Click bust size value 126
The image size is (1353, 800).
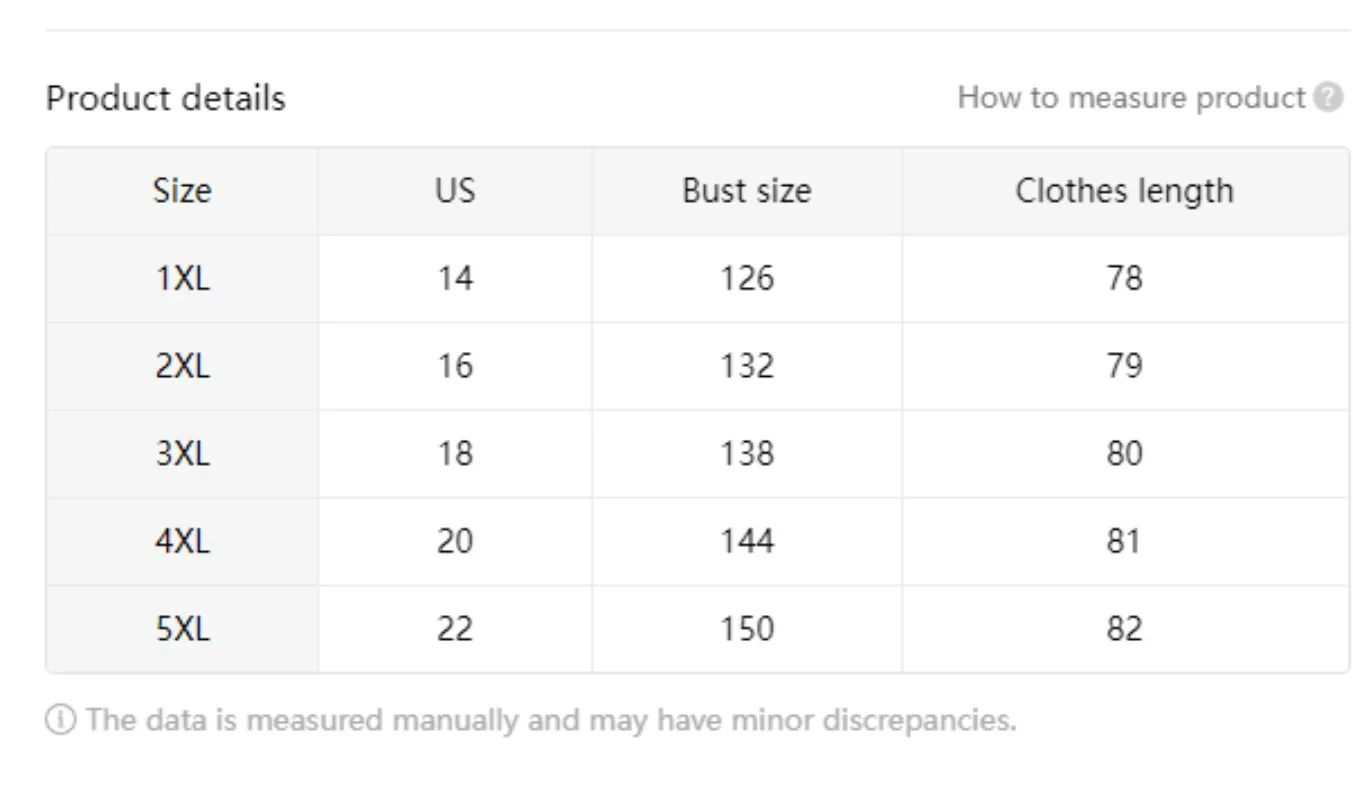click(x=746, y=278)
